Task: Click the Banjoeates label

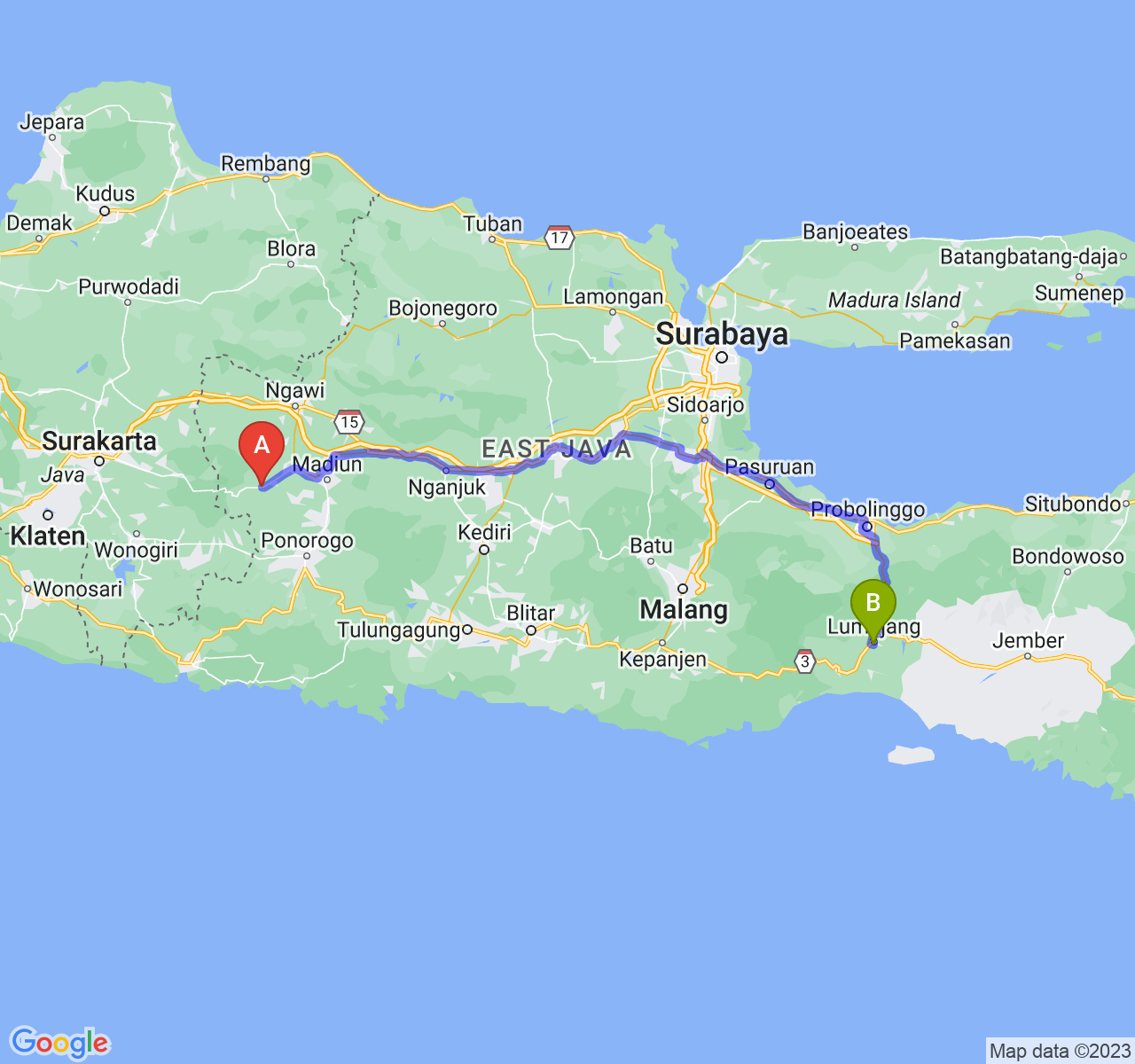Action: coord(855,231)
